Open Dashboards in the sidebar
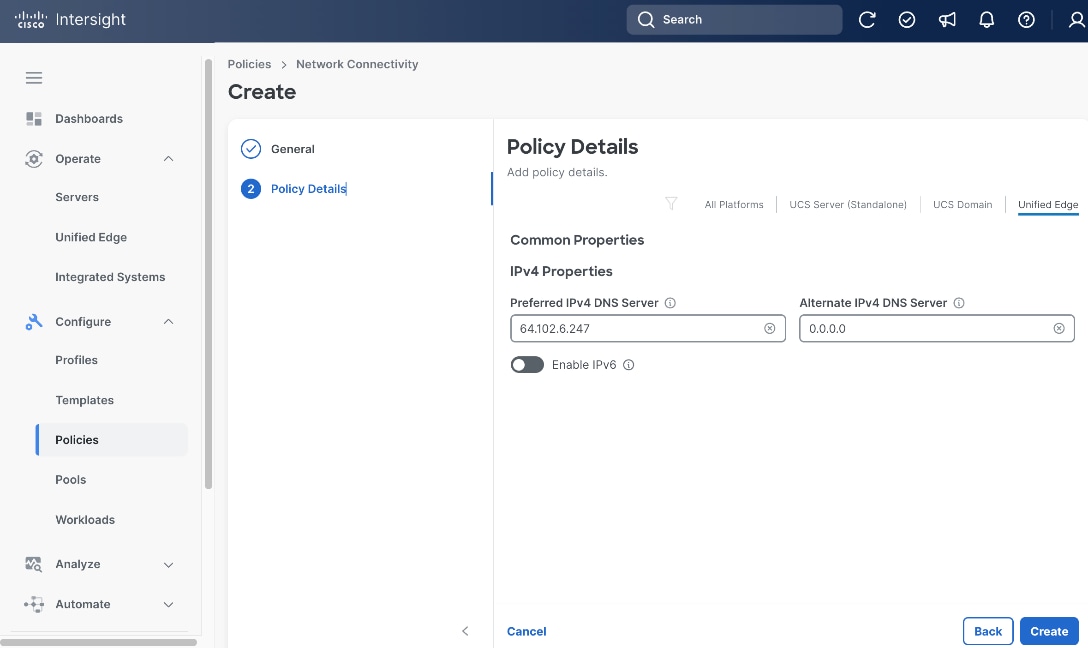 tap(89, 119)
